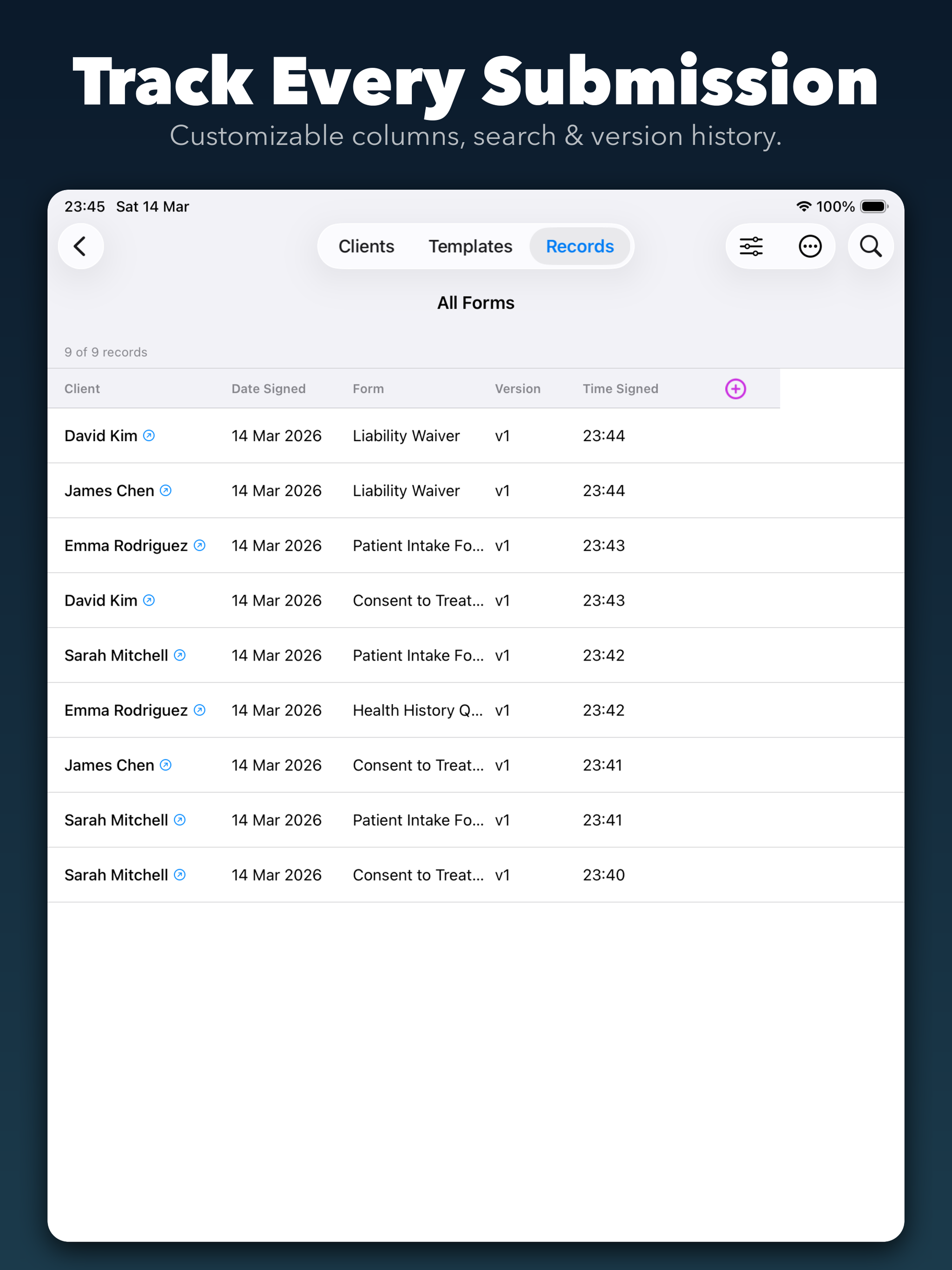The image size is (952, 1270).
Task: Check the battery indicator in status bar
Action: click(x=874, y=207)
